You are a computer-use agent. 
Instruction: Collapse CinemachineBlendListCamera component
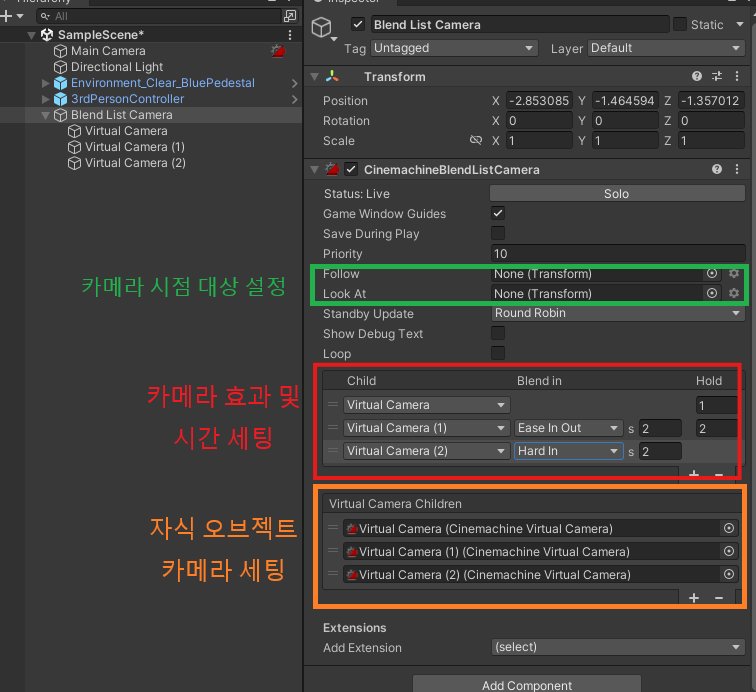315,170
